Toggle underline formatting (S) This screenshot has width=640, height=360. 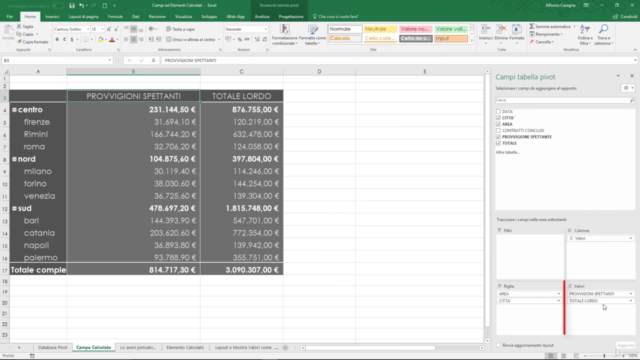(x=72, y=40)
